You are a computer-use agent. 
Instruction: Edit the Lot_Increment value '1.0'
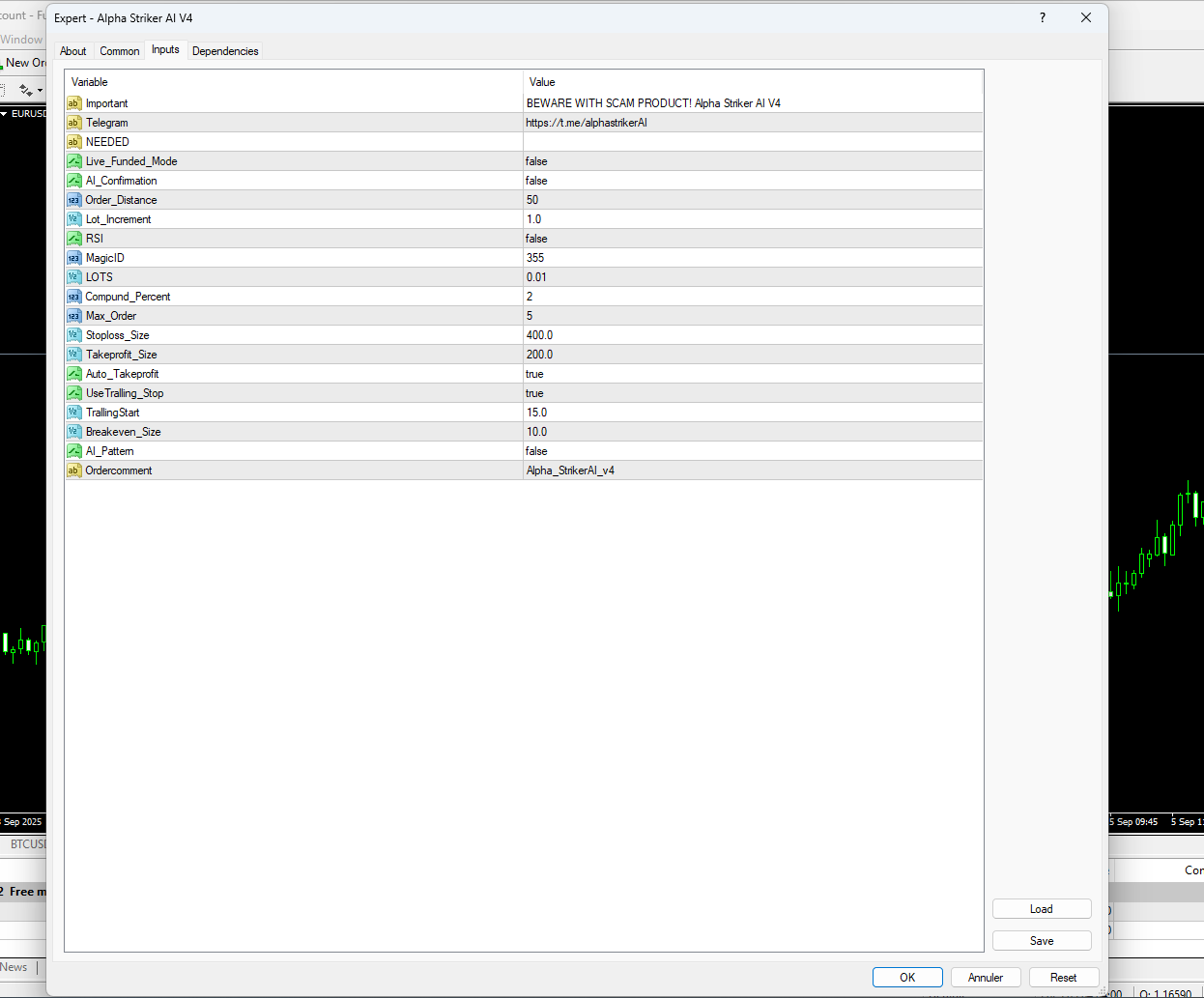(x=753, y=219)
